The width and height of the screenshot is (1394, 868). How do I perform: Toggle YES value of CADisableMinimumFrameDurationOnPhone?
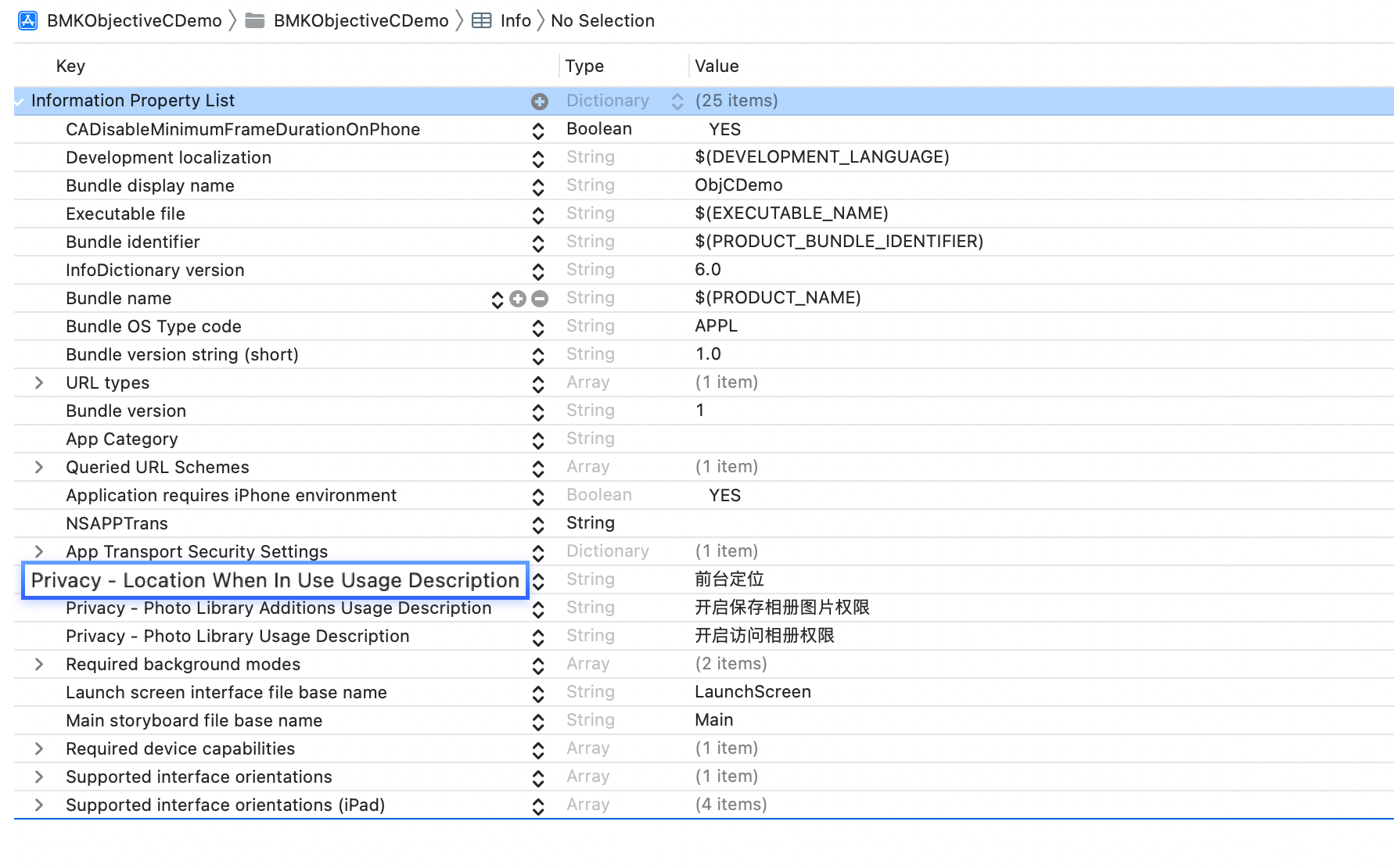[x=724, y=130]
